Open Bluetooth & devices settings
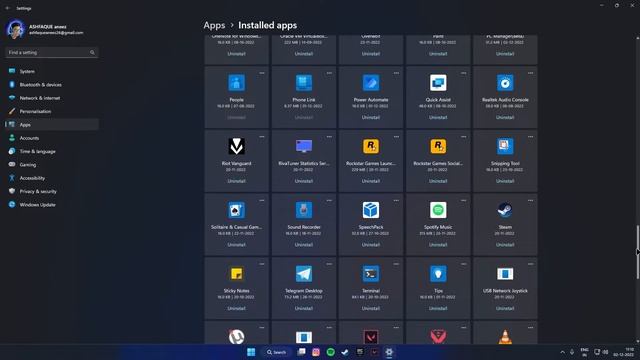This screenshot has width=640, height=360. pos(52,84)
